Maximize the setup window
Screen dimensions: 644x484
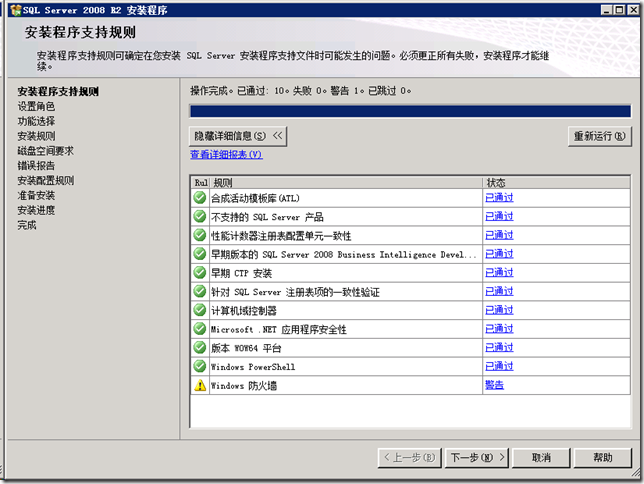[619, 9]
